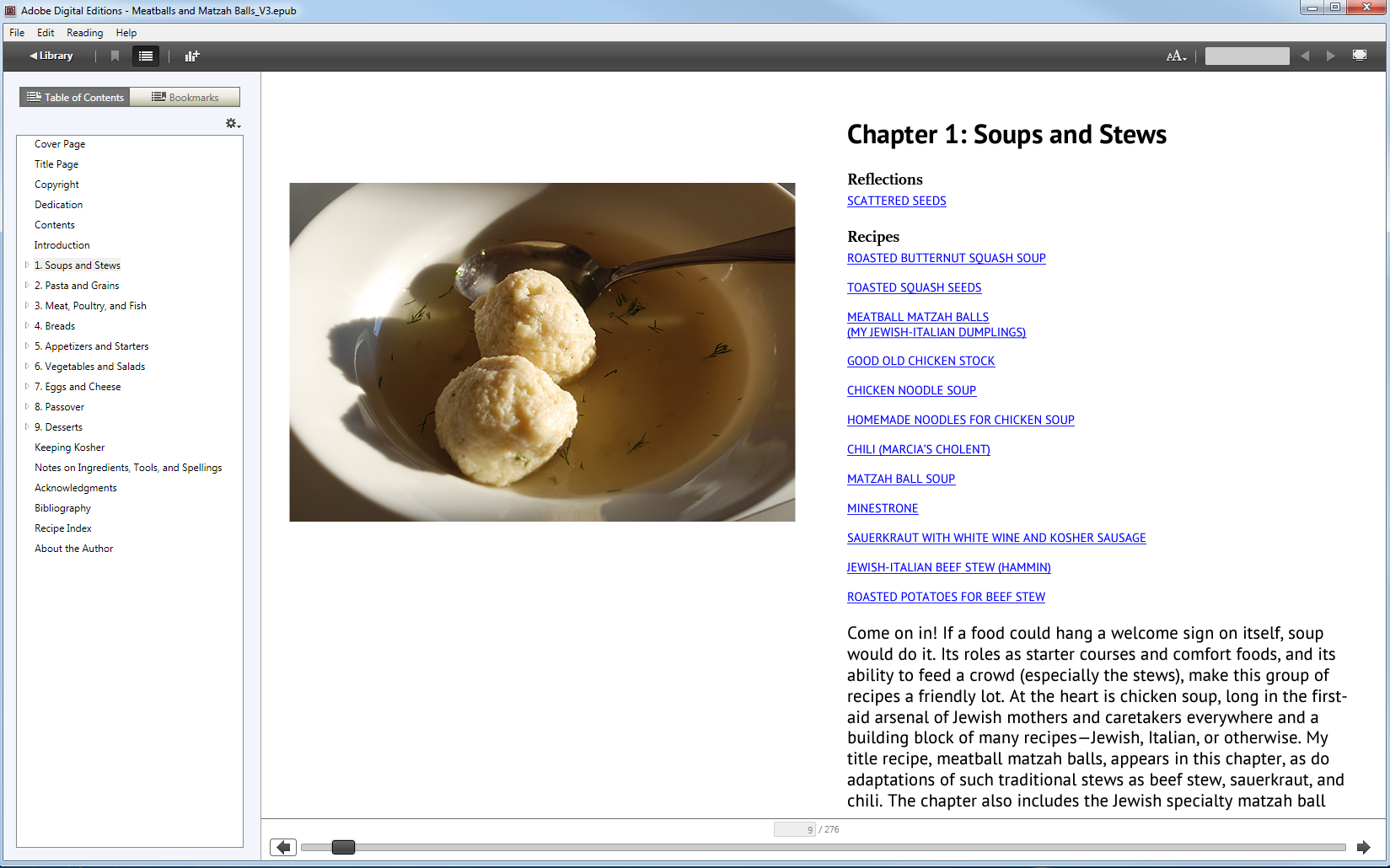Expand the Desserts chapter tree item
Viewport: 1390px width, 868px height.
[27, 427]
